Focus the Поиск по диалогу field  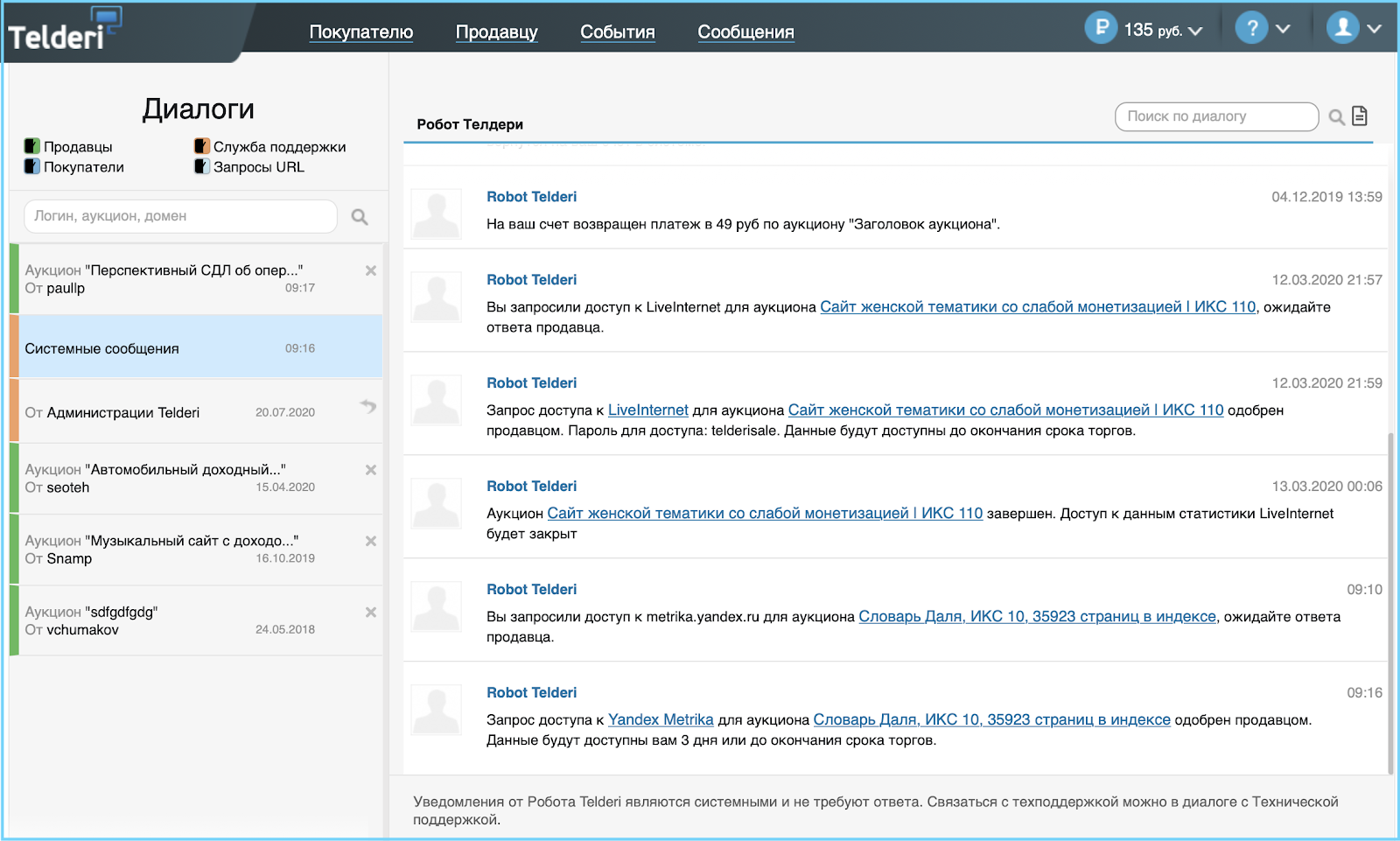(x=1216, y=116)
